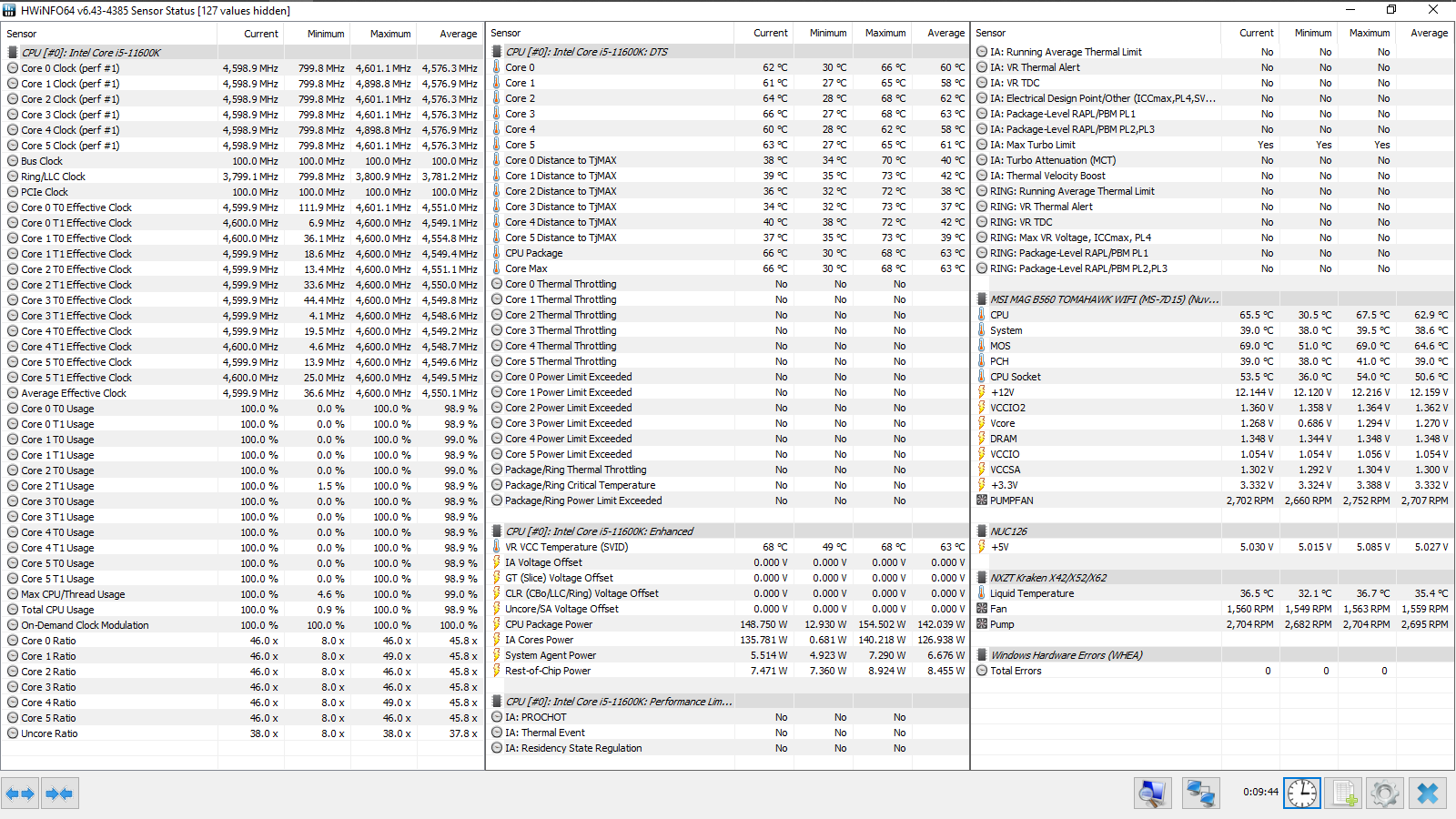Select the Bus Clock row

pyautogui.click(x=243, y=161)
